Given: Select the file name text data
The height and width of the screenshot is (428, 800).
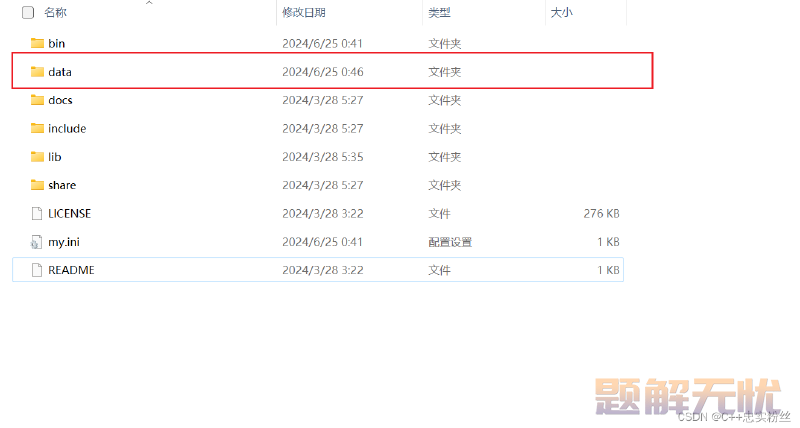Looking at the screenshot, I should (x=60, y=72).
